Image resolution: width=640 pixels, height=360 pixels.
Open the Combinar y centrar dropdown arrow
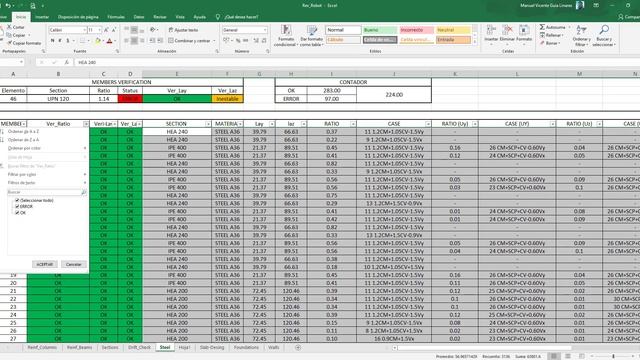tap(214, 41)
